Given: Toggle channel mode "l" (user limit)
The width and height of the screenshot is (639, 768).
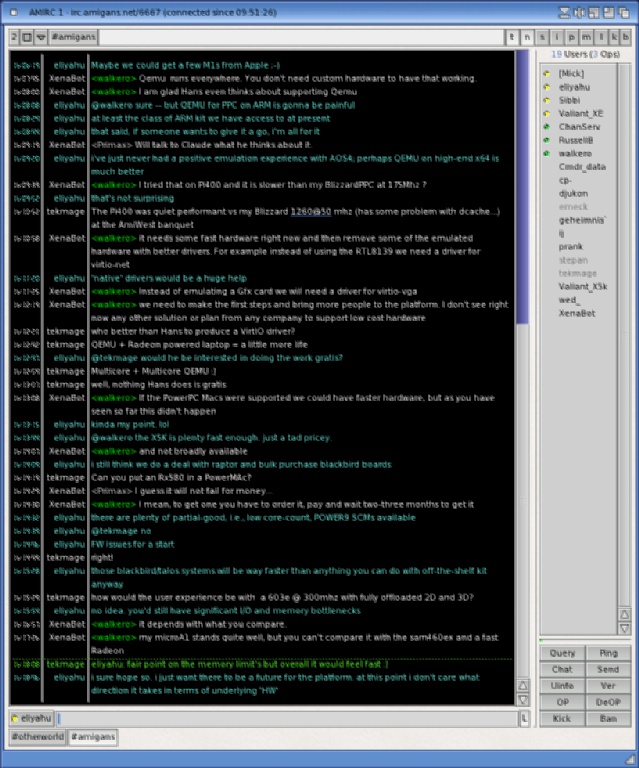Looking at the screenshot, I should tap(601, 37).
